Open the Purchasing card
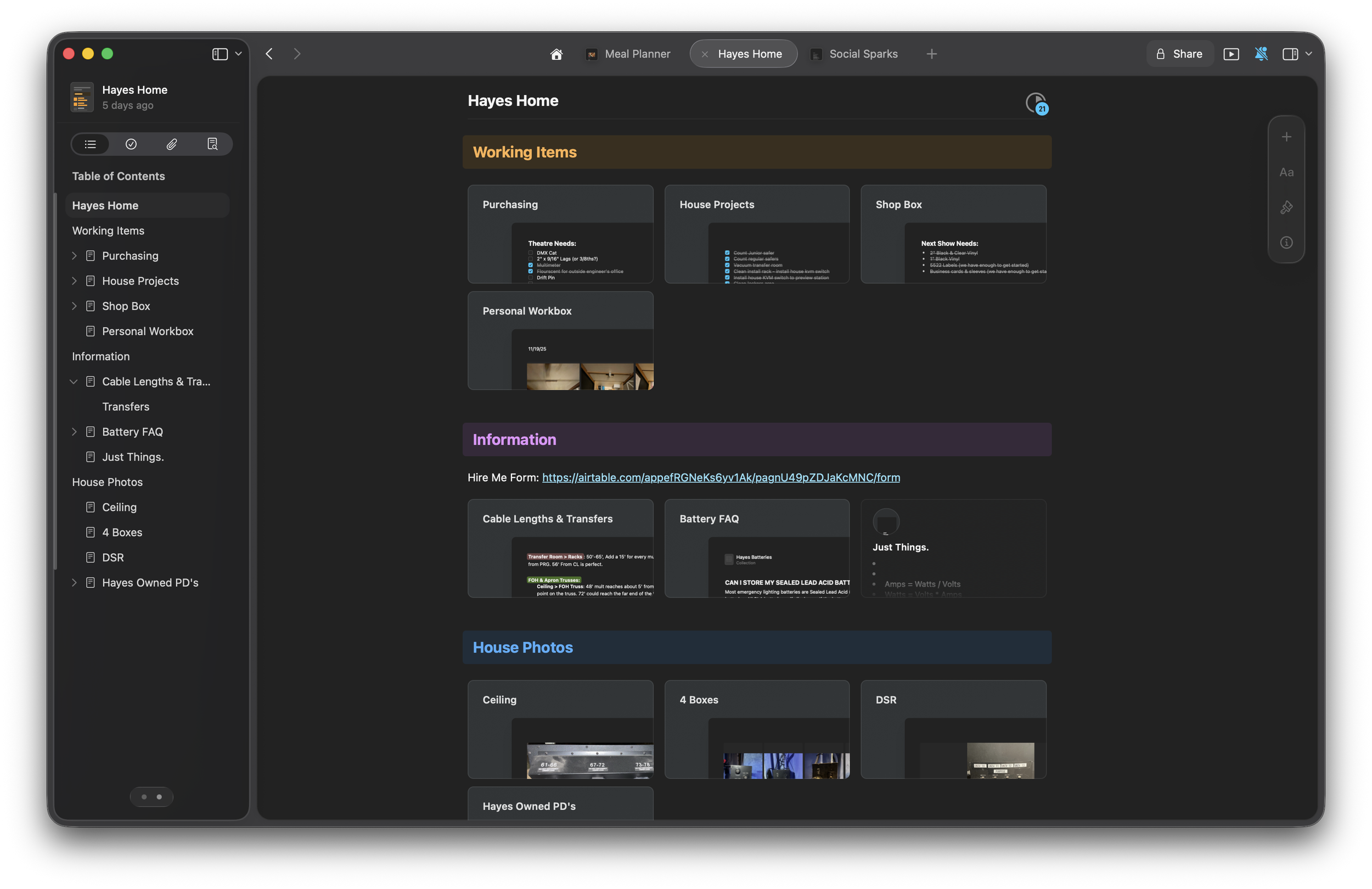Viewport: 1372px width, 889px height. click(x=560, y=234)
